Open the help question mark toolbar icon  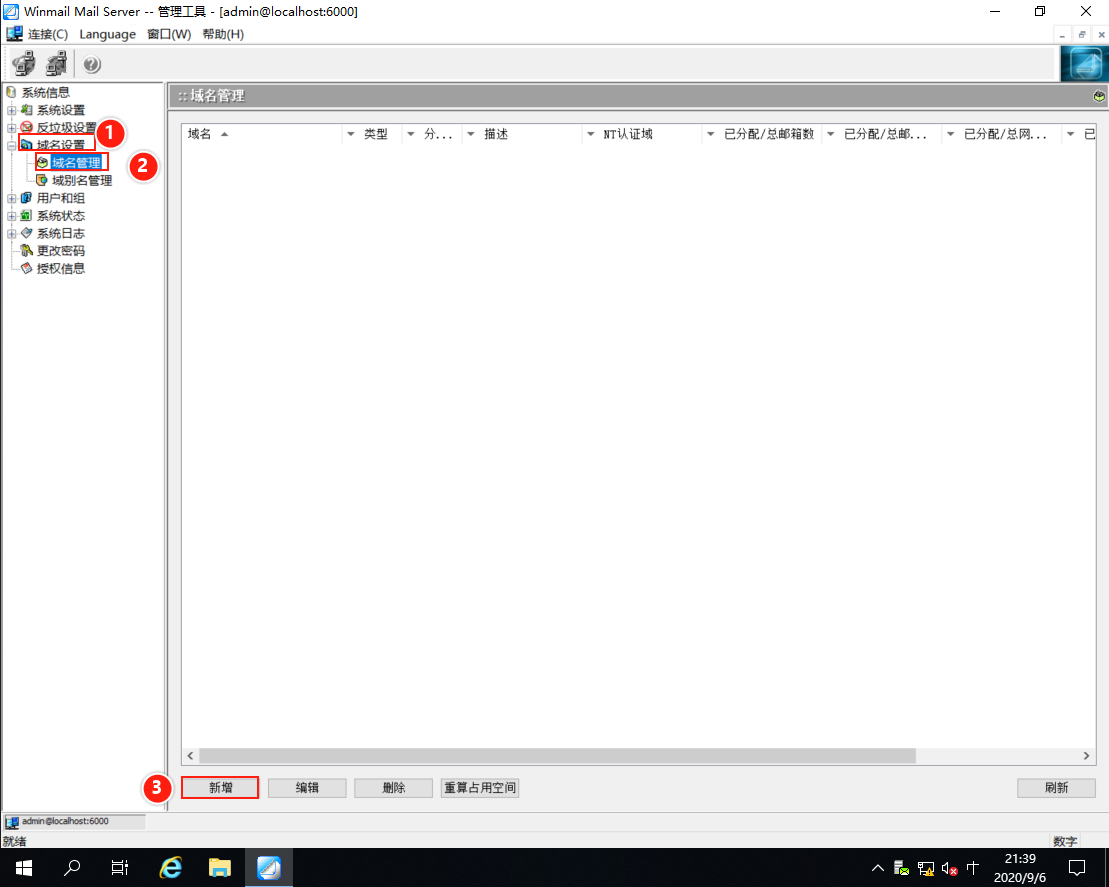tap(91, 64)
